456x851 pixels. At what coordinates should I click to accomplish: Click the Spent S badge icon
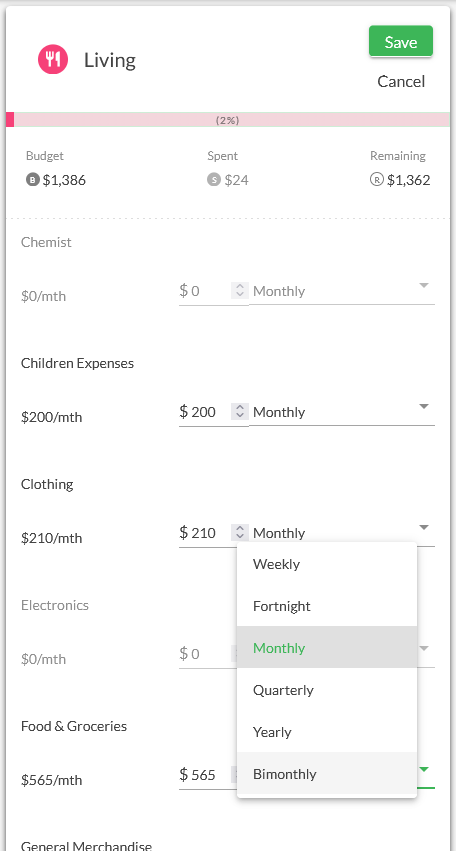(x=214, y=180)
